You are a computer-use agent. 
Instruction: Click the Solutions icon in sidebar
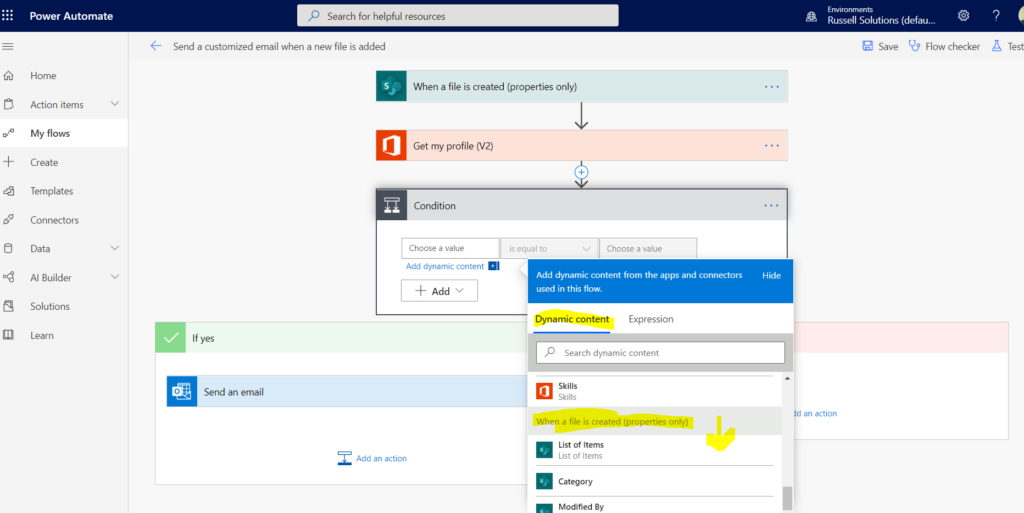(x=8, y=306)
